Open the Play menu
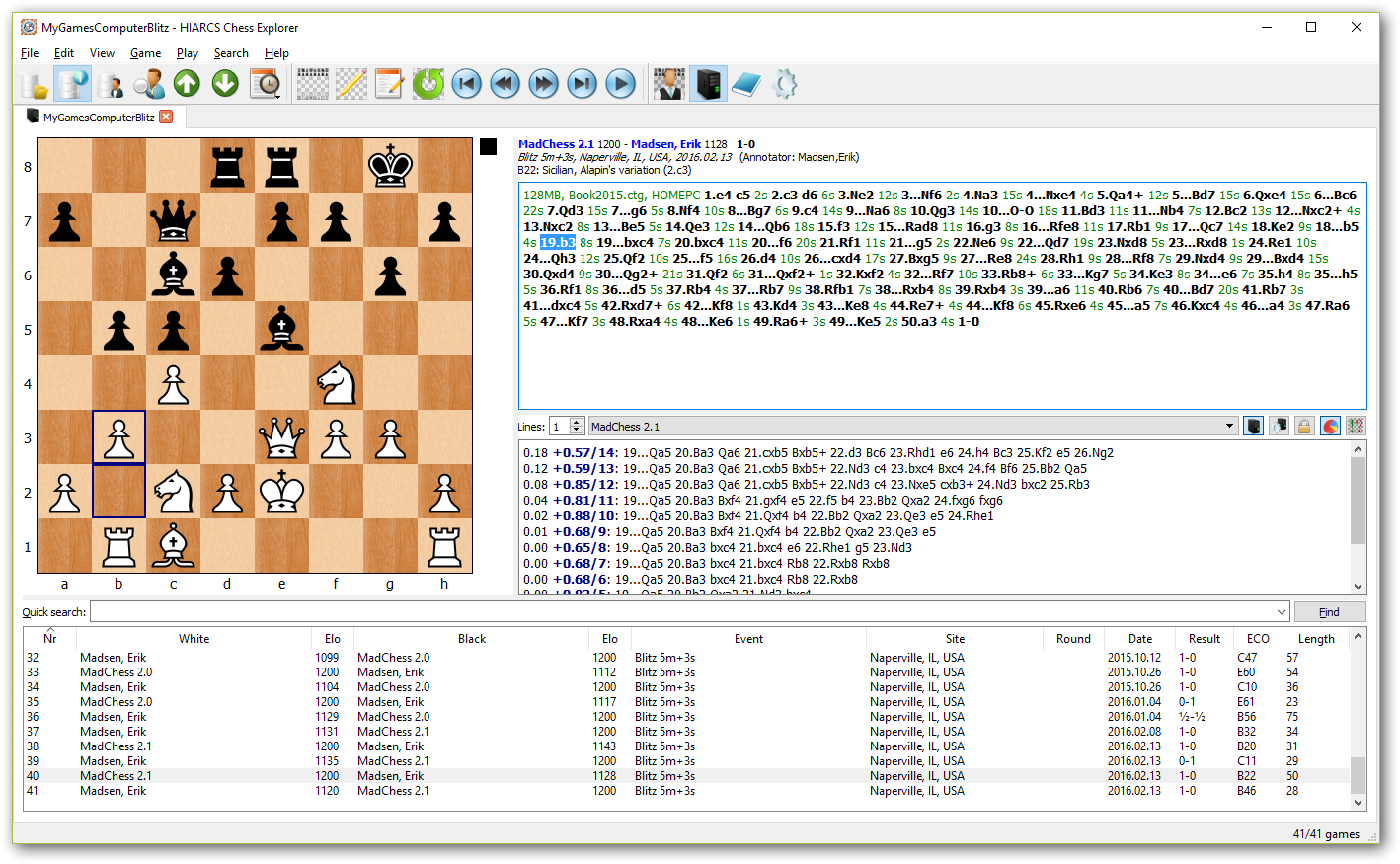Image resolution: width=1400 pixels, height=864 pixels. click(188, 53)
